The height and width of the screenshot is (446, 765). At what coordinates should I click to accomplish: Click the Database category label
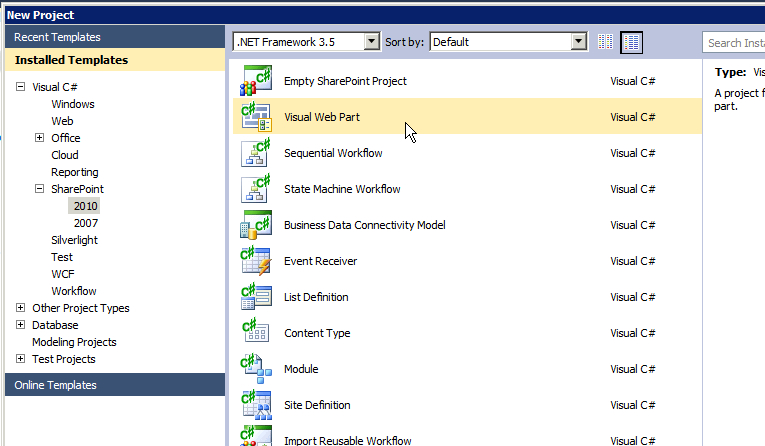pyautogui.click(x=55, y=325)
